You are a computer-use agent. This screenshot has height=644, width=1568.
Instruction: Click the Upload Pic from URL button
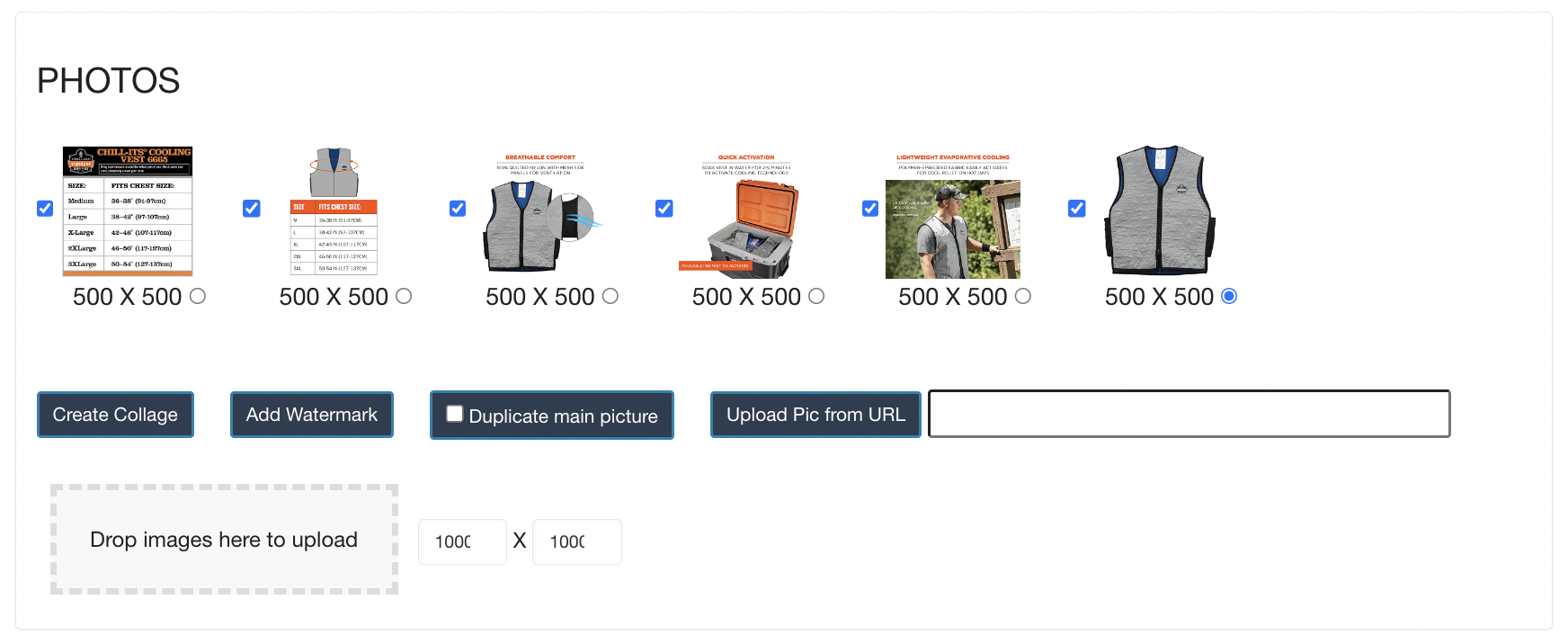815,415
